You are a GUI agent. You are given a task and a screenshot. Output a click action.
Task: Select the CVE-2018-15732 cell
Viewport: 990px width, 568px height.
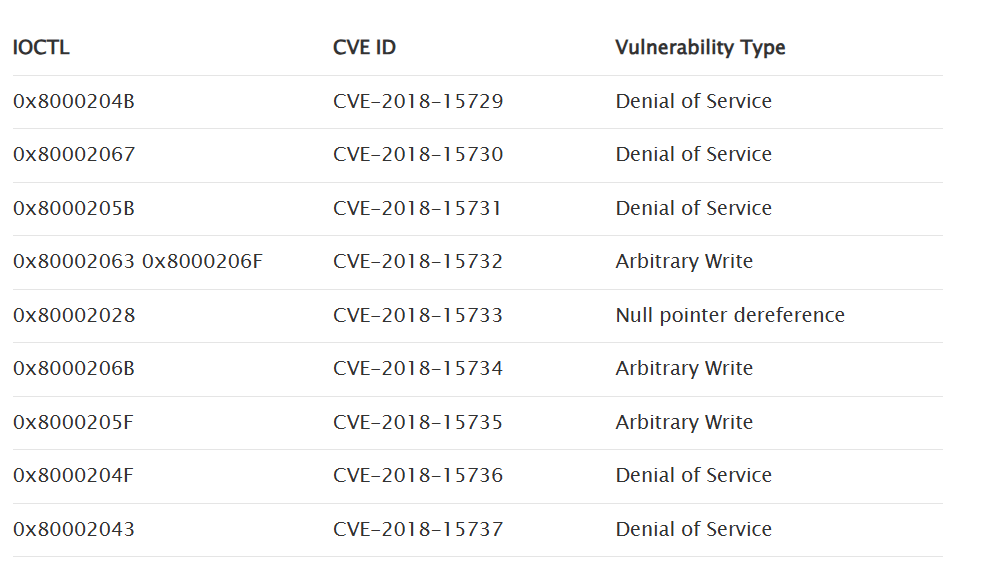point(418,262)
